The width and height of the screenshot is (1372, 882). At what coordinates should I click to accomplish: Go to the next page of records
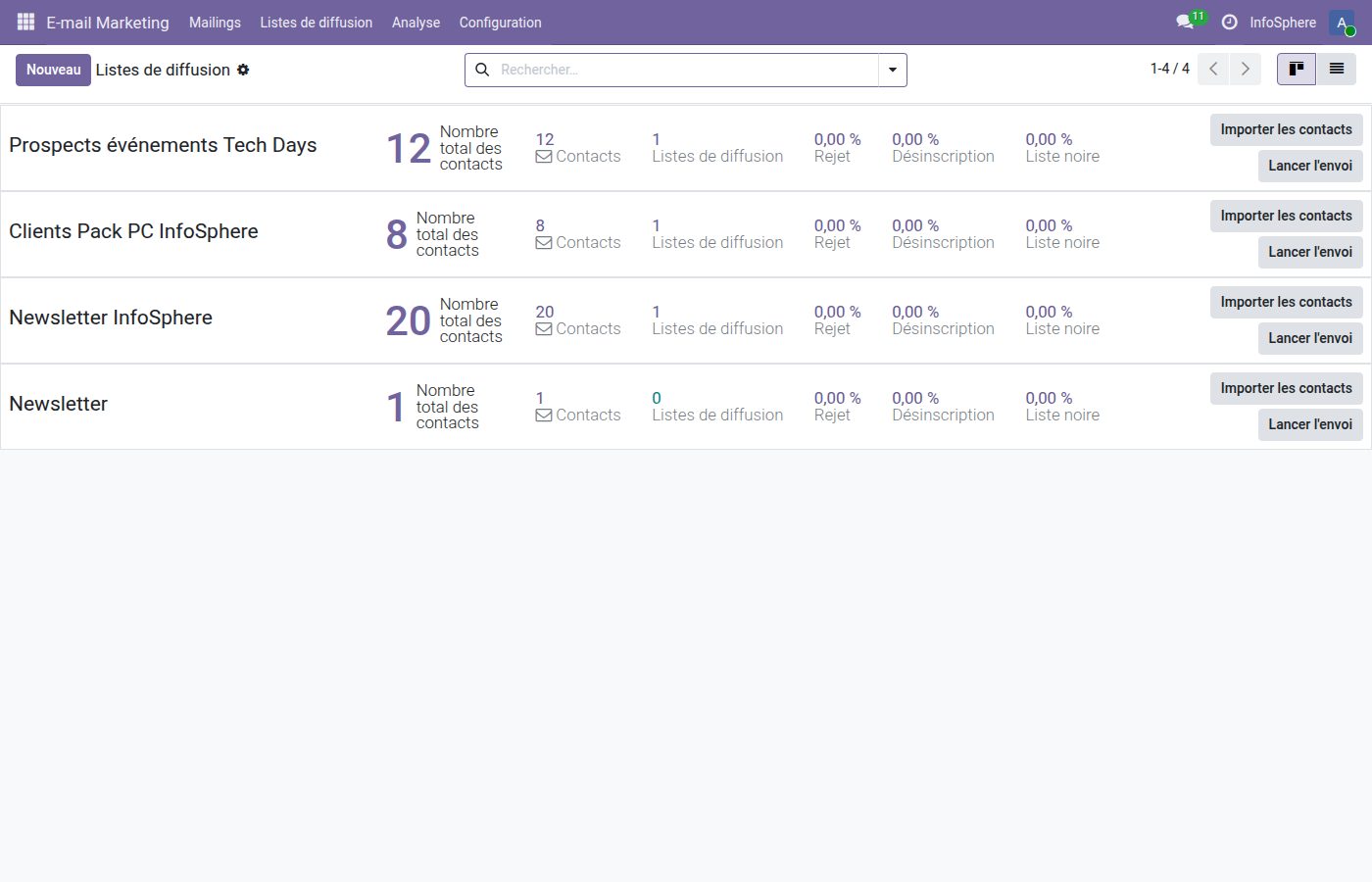coord(1245,69)
